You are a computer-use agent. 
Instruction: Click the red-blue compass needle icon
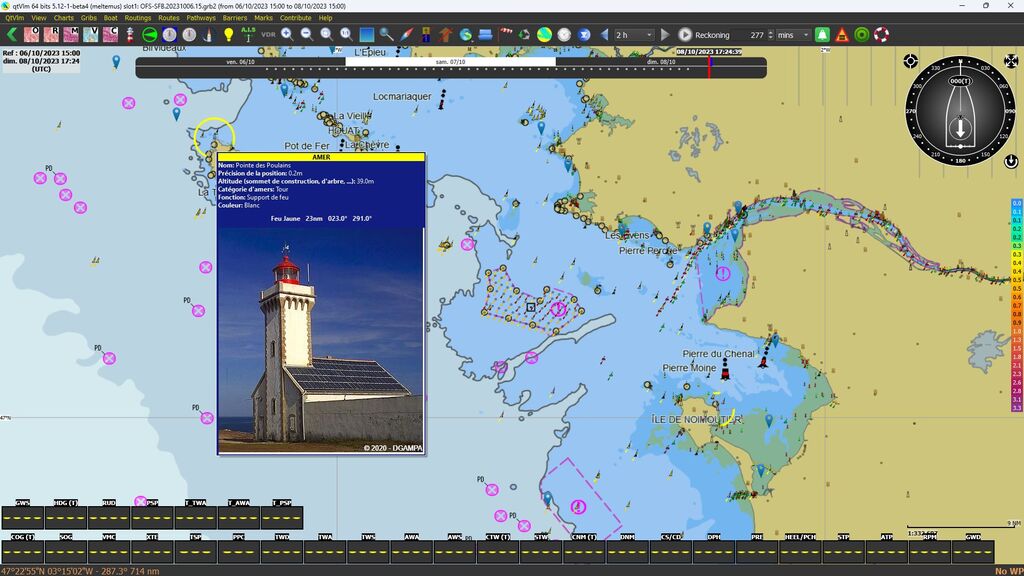(x=406, y=35)
